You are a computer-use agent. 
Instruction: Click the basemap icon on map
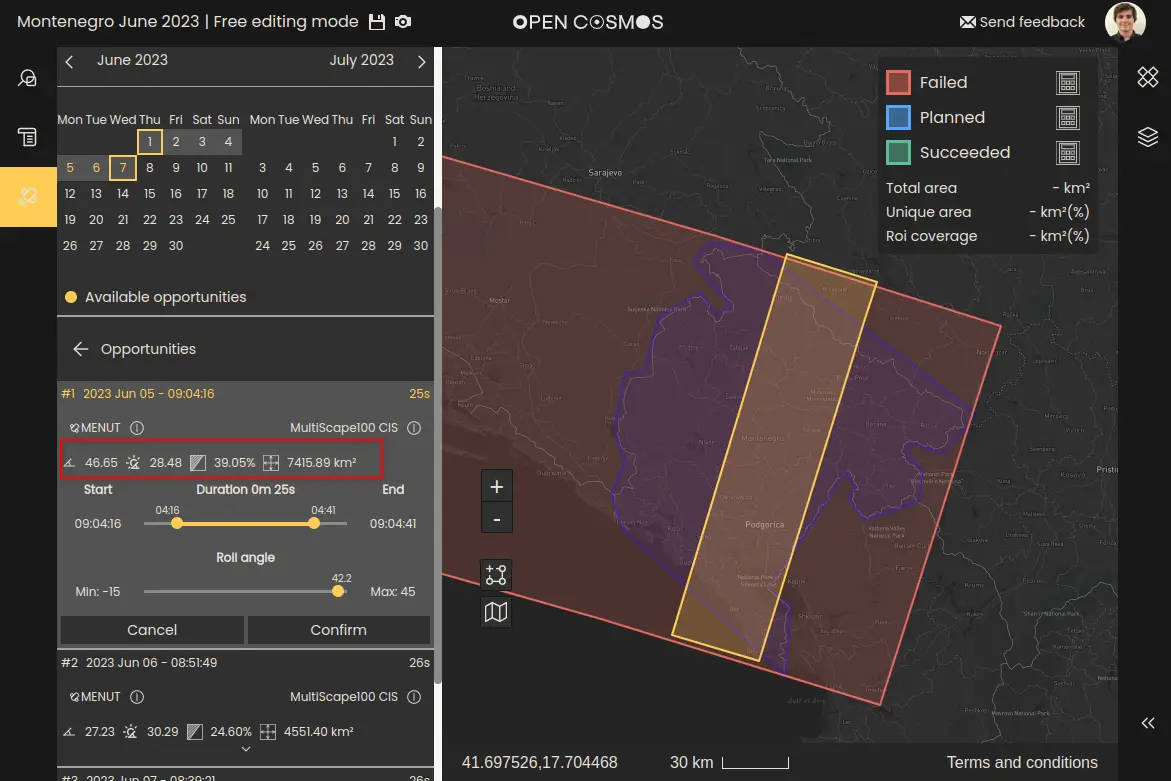pos(496,612)
